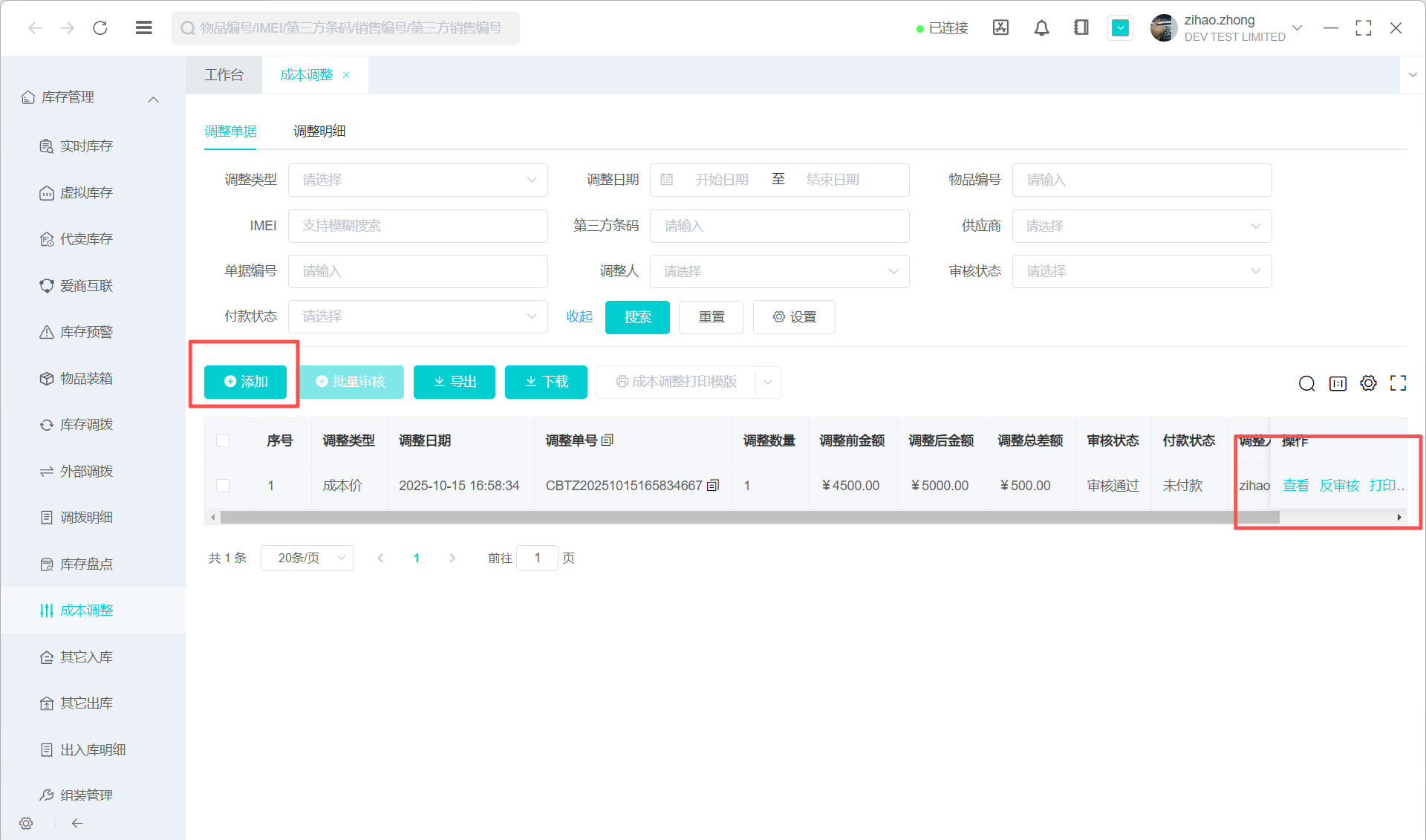Screen dimensions: 1426x840
Task: Open the calculator icon in header
Action: [1000, 28]
